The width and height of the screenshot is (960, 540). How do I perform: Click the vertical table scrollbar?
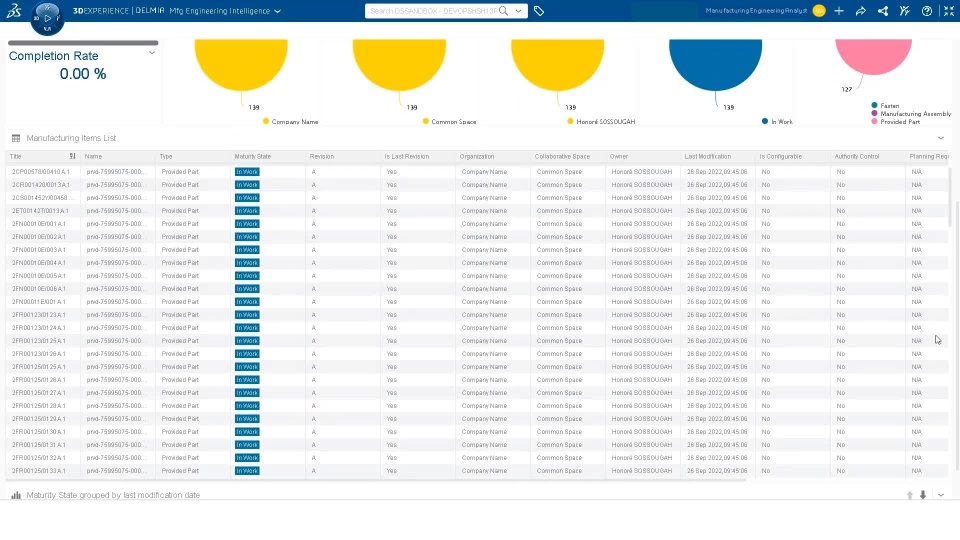tap(950, 196)
